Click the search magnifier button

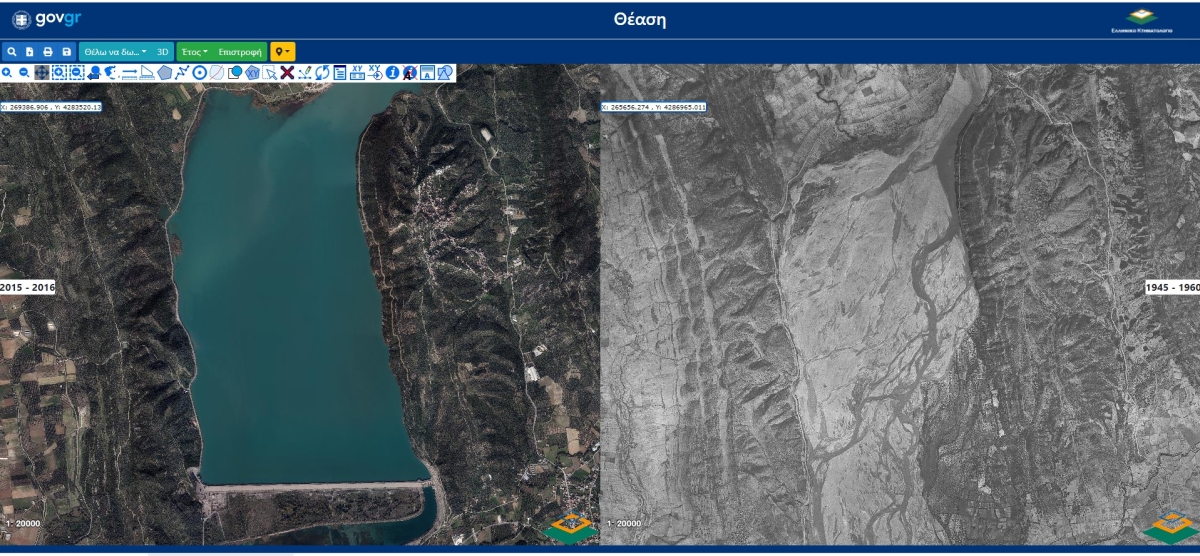(12, 51)
